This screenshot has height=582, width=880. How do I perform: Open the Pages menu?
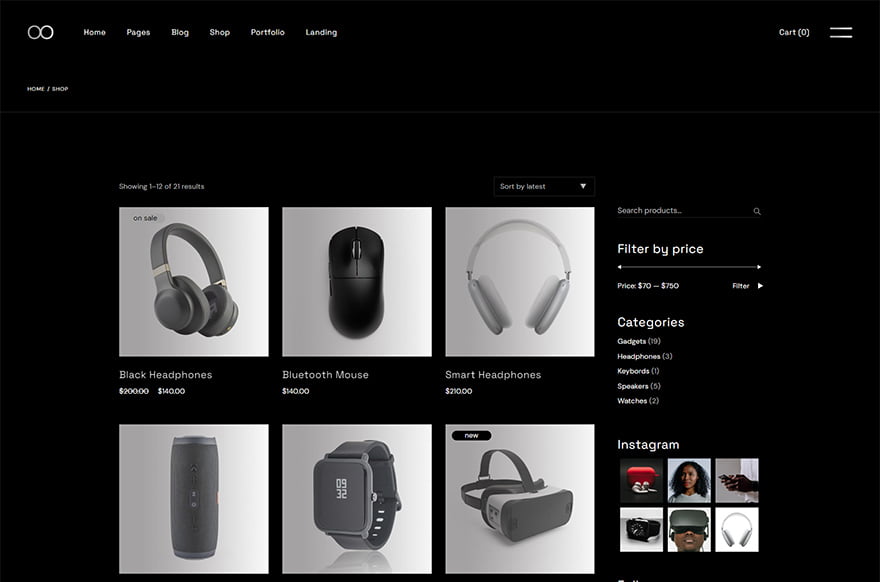(x=138, y=32)
